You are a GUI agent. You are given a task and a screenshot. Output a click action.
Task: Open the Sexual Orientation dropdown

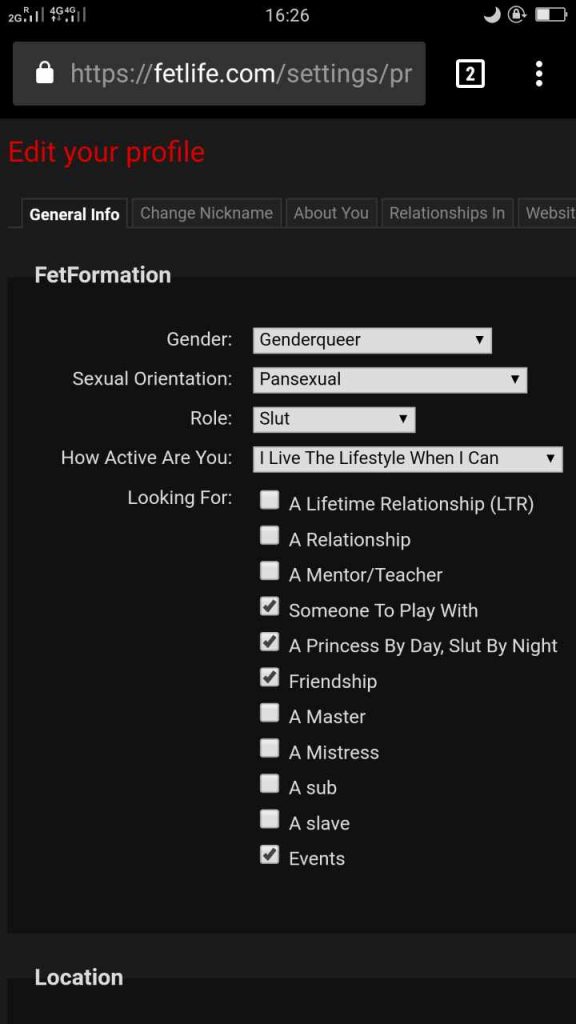point(390,379)
